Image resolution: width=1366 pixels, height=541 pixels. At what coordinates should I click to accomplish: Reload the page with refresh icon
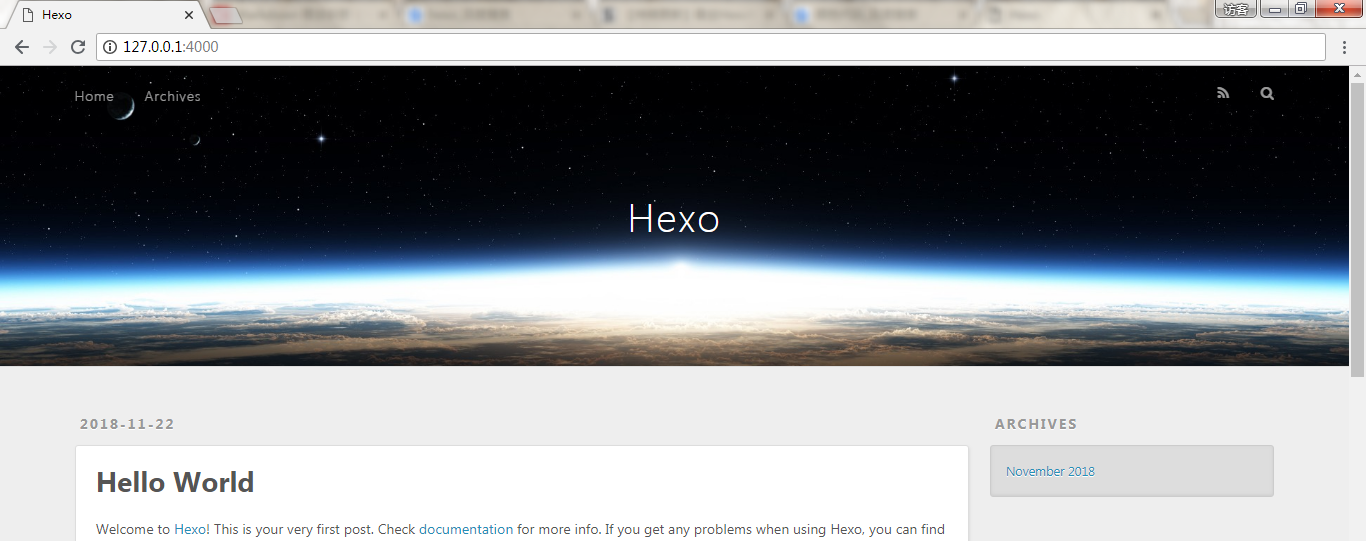click(78, 47)
